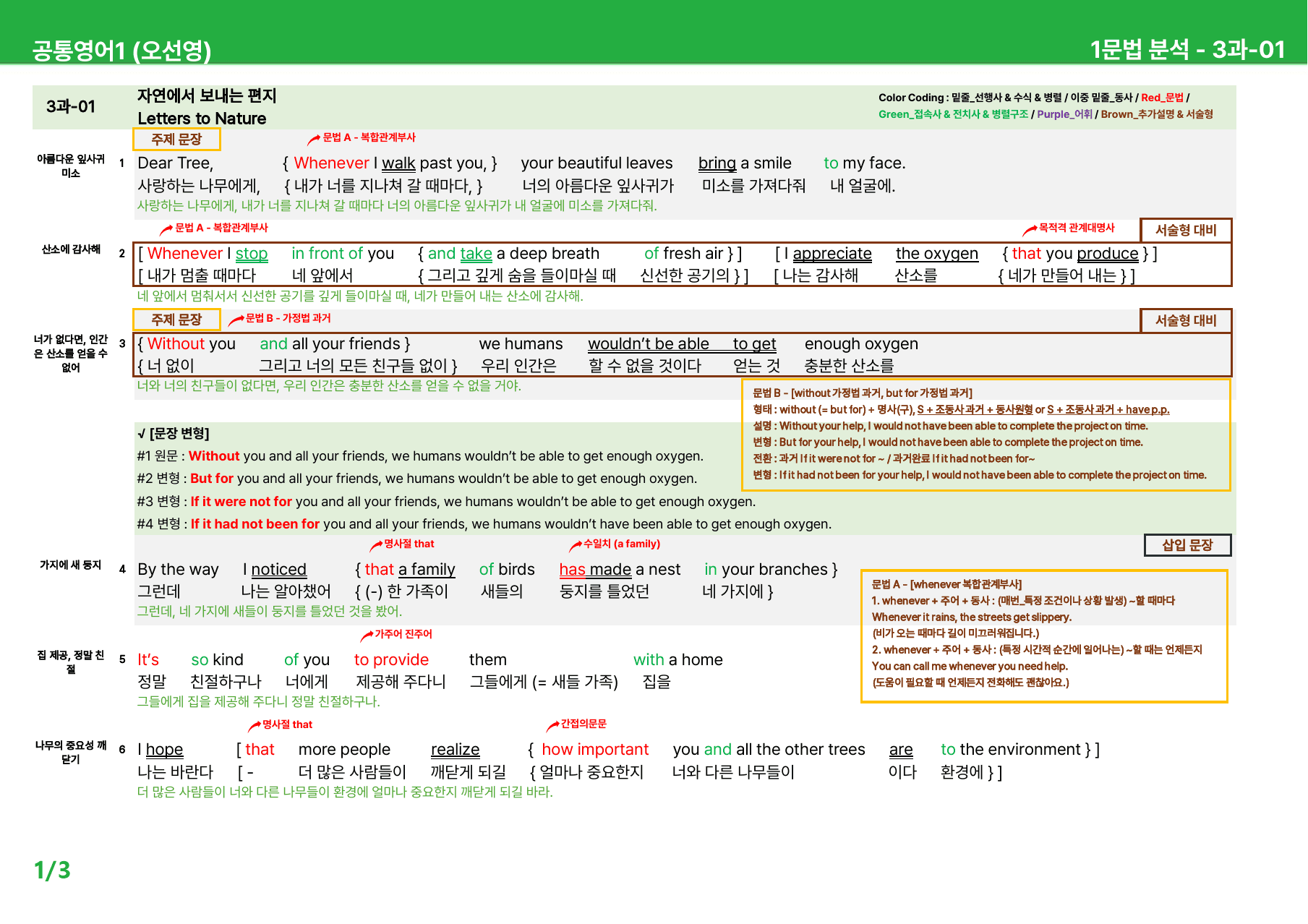Viewport: 1308px width, 924px height.
Task: Click the bold red 'But for' in #2 변형
Action: click(x=212, y=479)
